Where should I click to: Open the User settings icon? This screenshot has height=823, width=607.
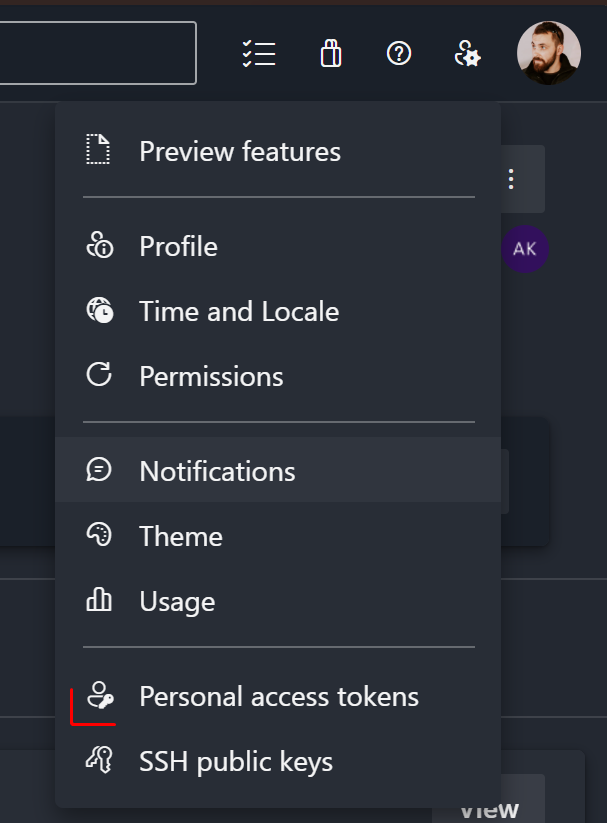(x=467, y=54)
